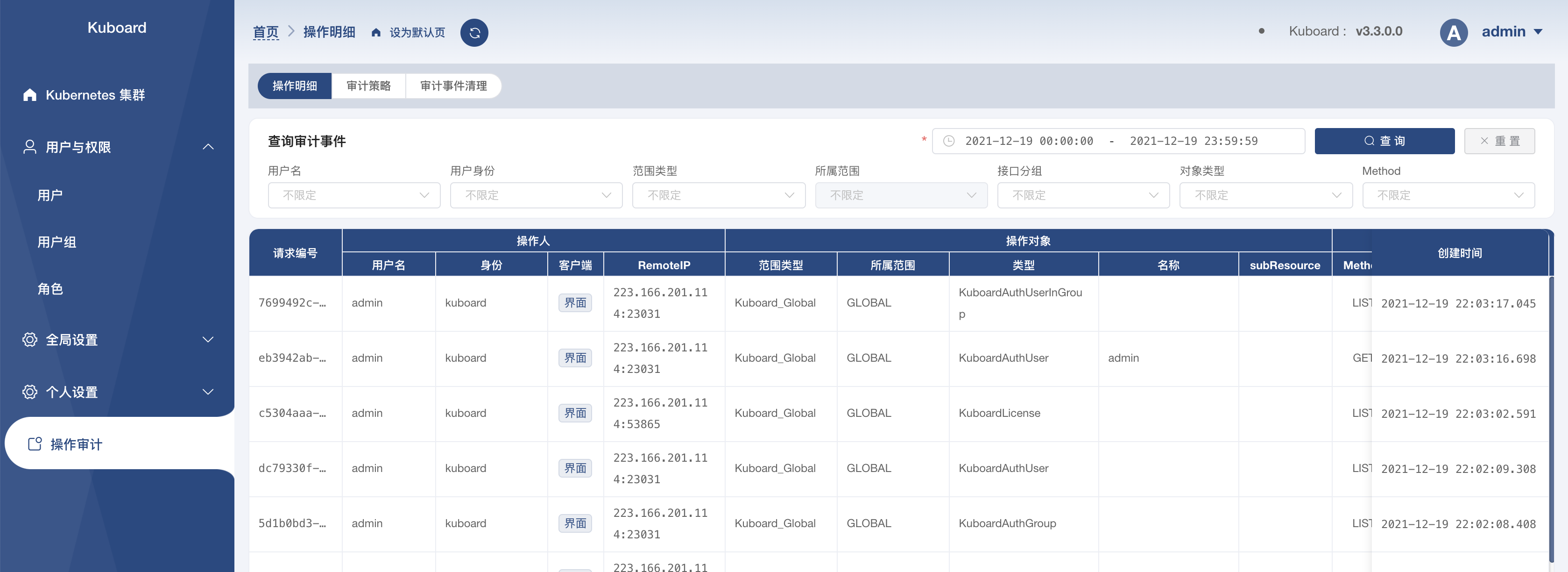
Task: Open the admin user dropdown arrow
Action: (x=1538, y=32)
